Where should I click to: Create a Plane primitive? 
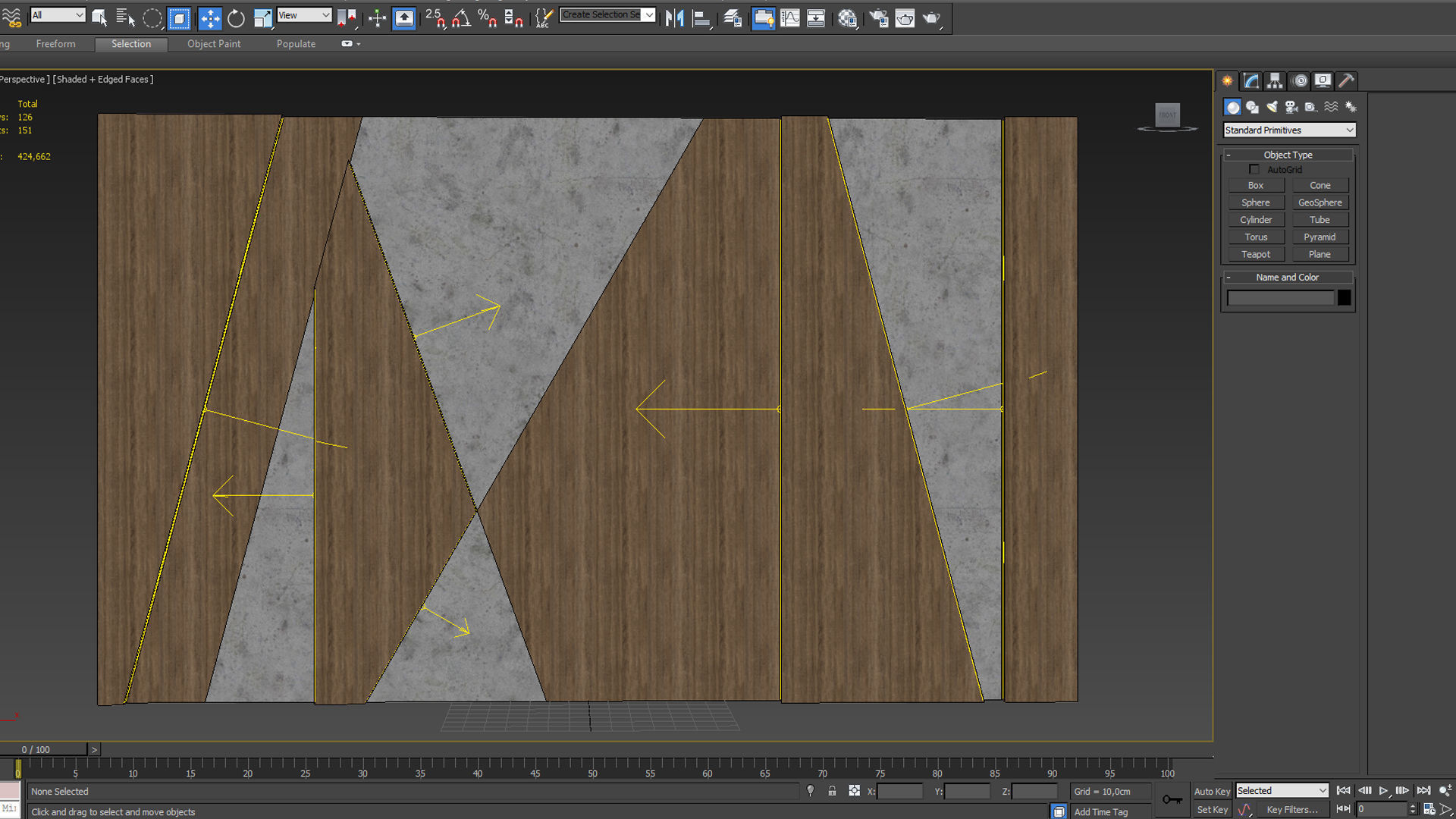[x=1319, y=254]
